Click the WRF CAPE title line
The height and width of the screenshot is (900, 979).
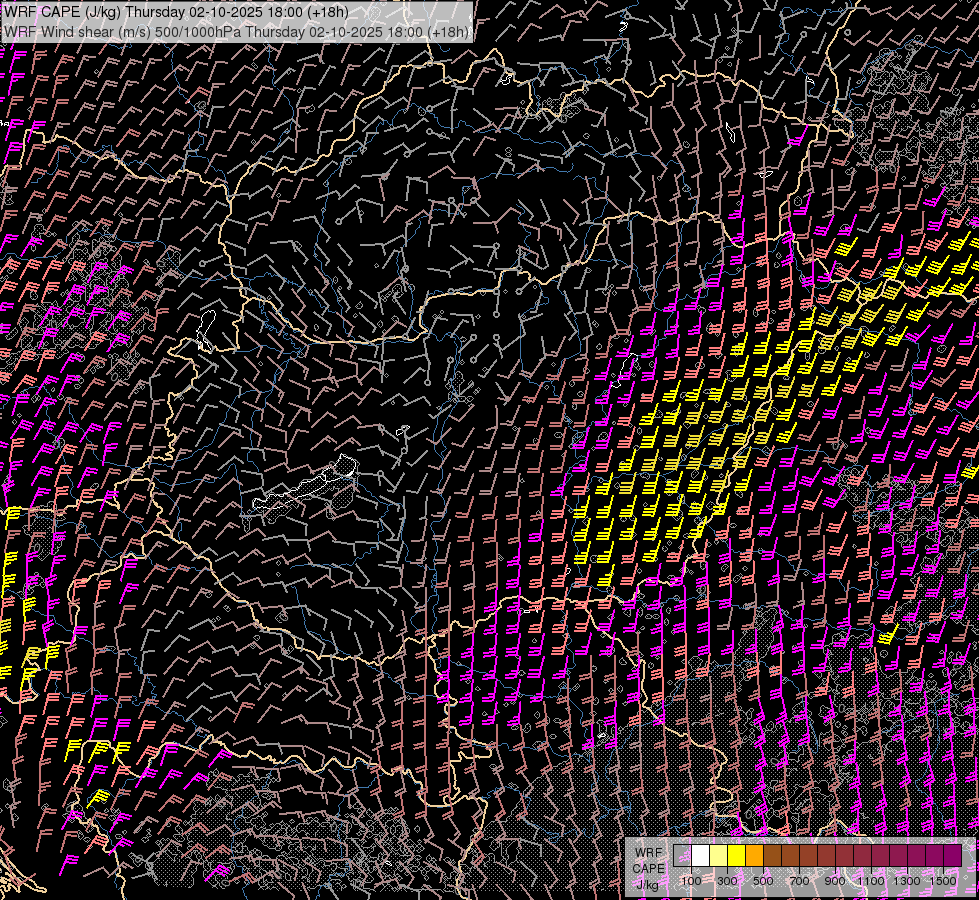tap(176, 12)
